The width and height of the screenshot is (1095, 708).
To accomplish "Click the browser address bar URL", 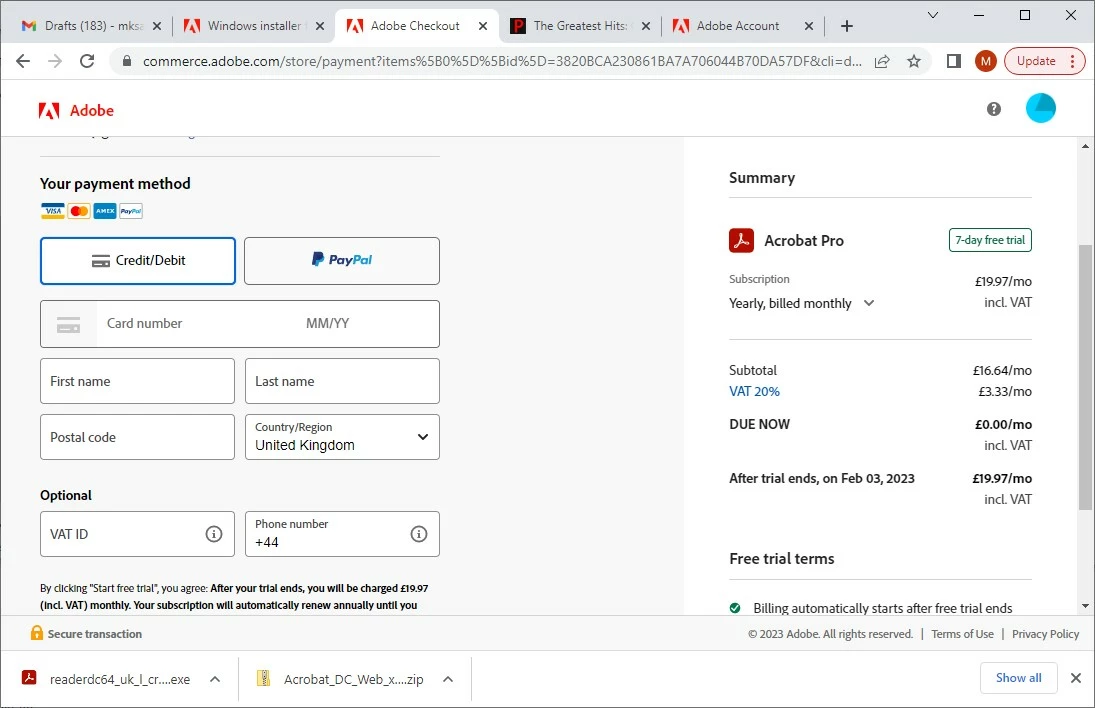I will coord(502,61).
